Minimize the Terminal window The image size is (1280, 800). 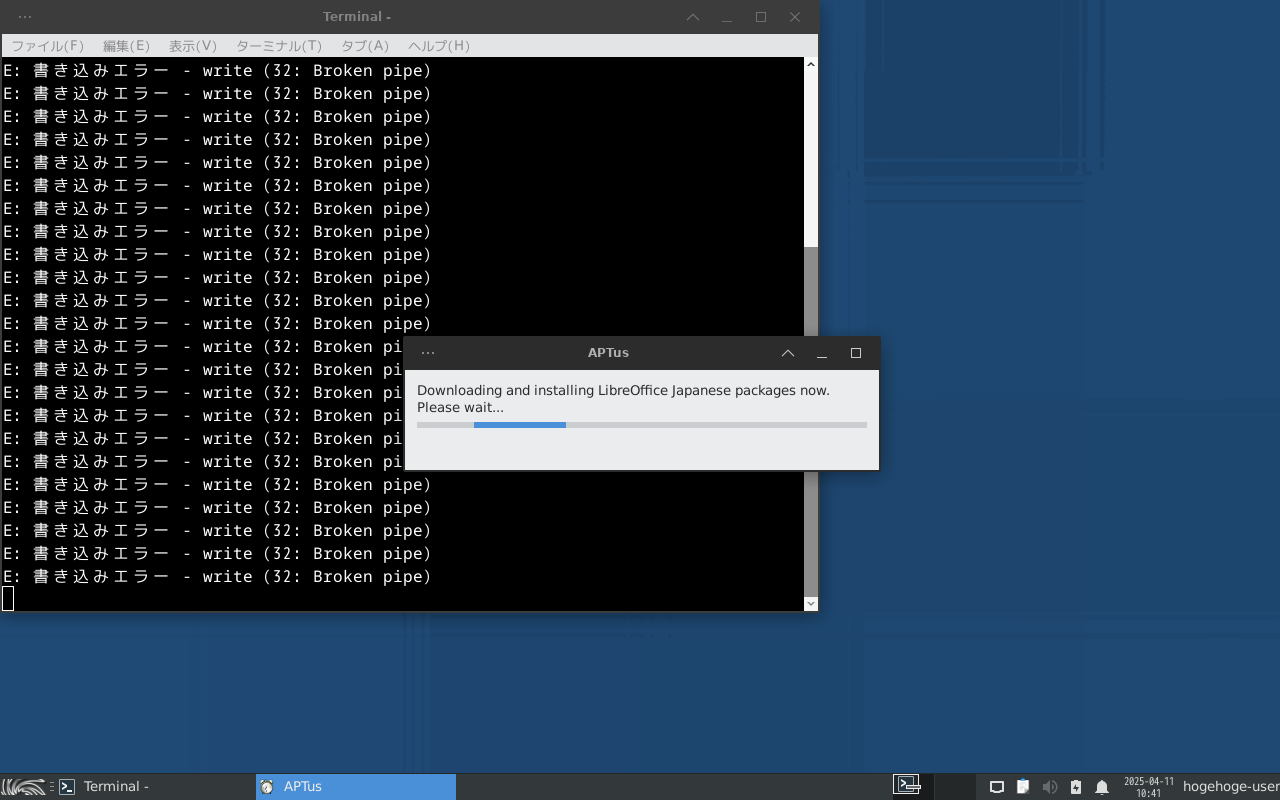pyautogui.click(x=727, y=17)
